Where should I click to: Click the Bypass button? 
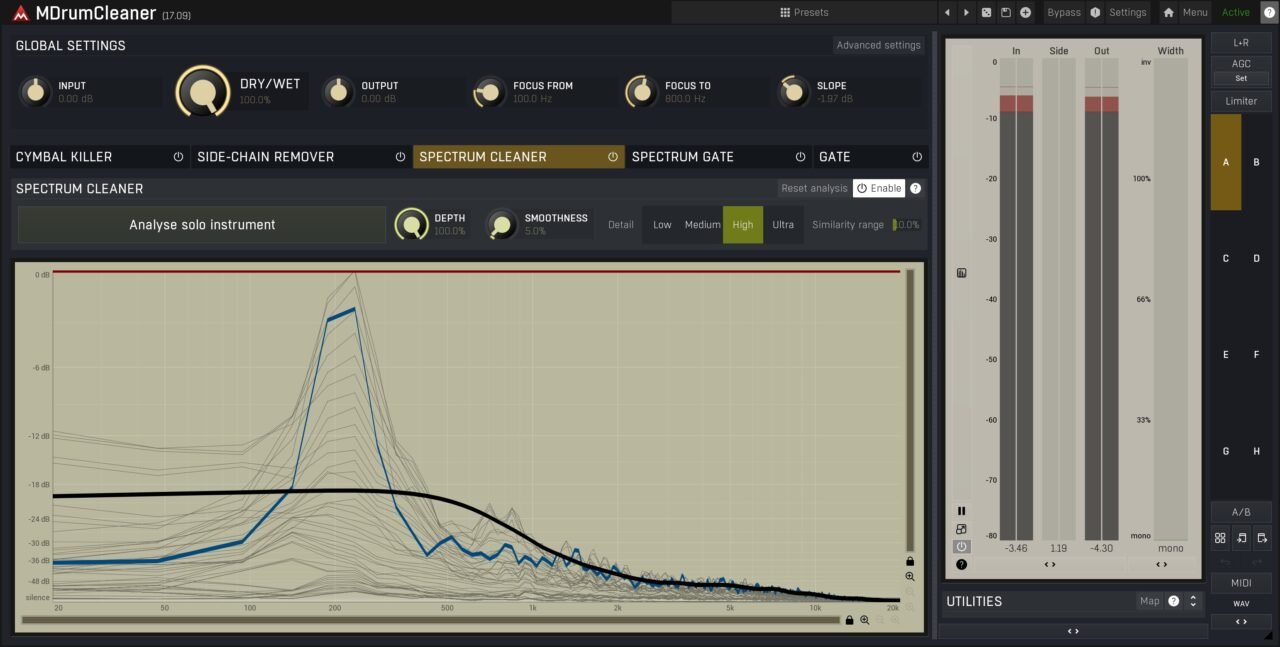click(x=1064, y=12)
